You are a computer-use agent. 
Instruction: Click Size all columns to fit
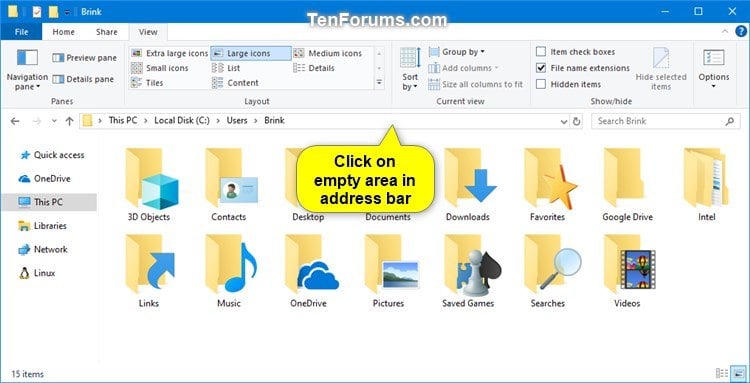475,84
